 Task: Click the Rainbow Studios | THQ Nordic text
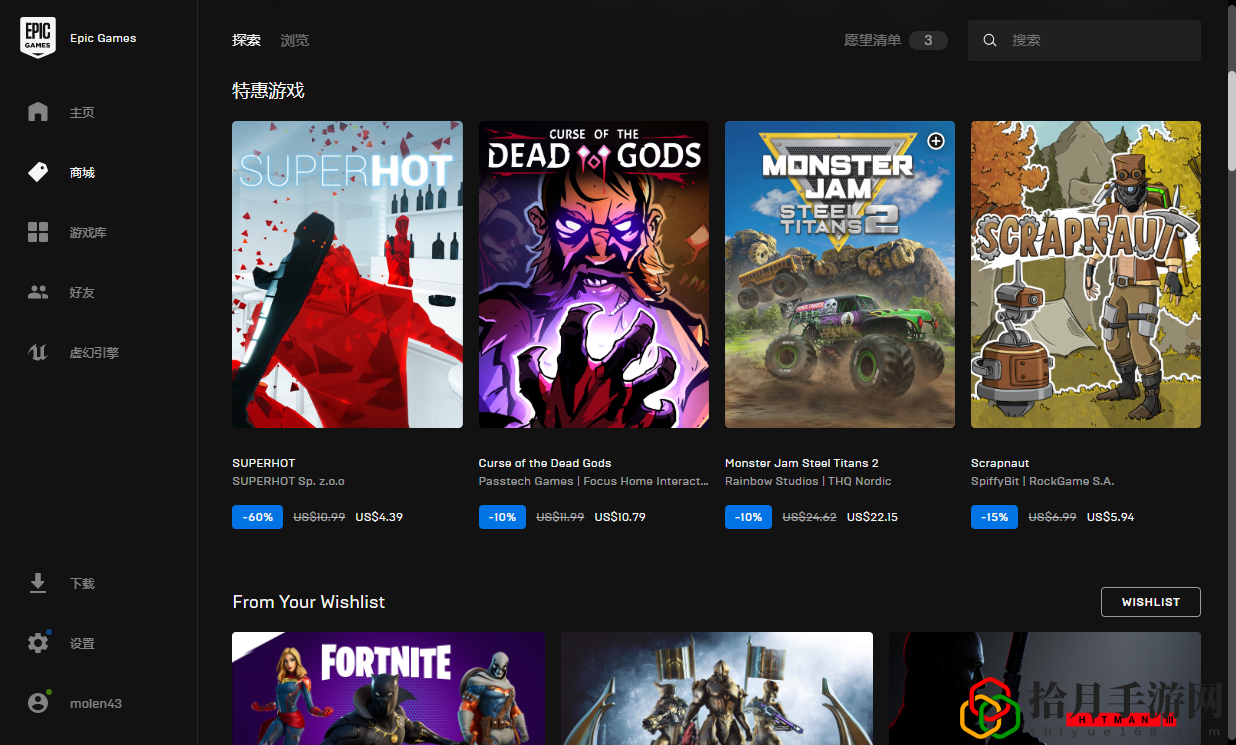point(808,481)
